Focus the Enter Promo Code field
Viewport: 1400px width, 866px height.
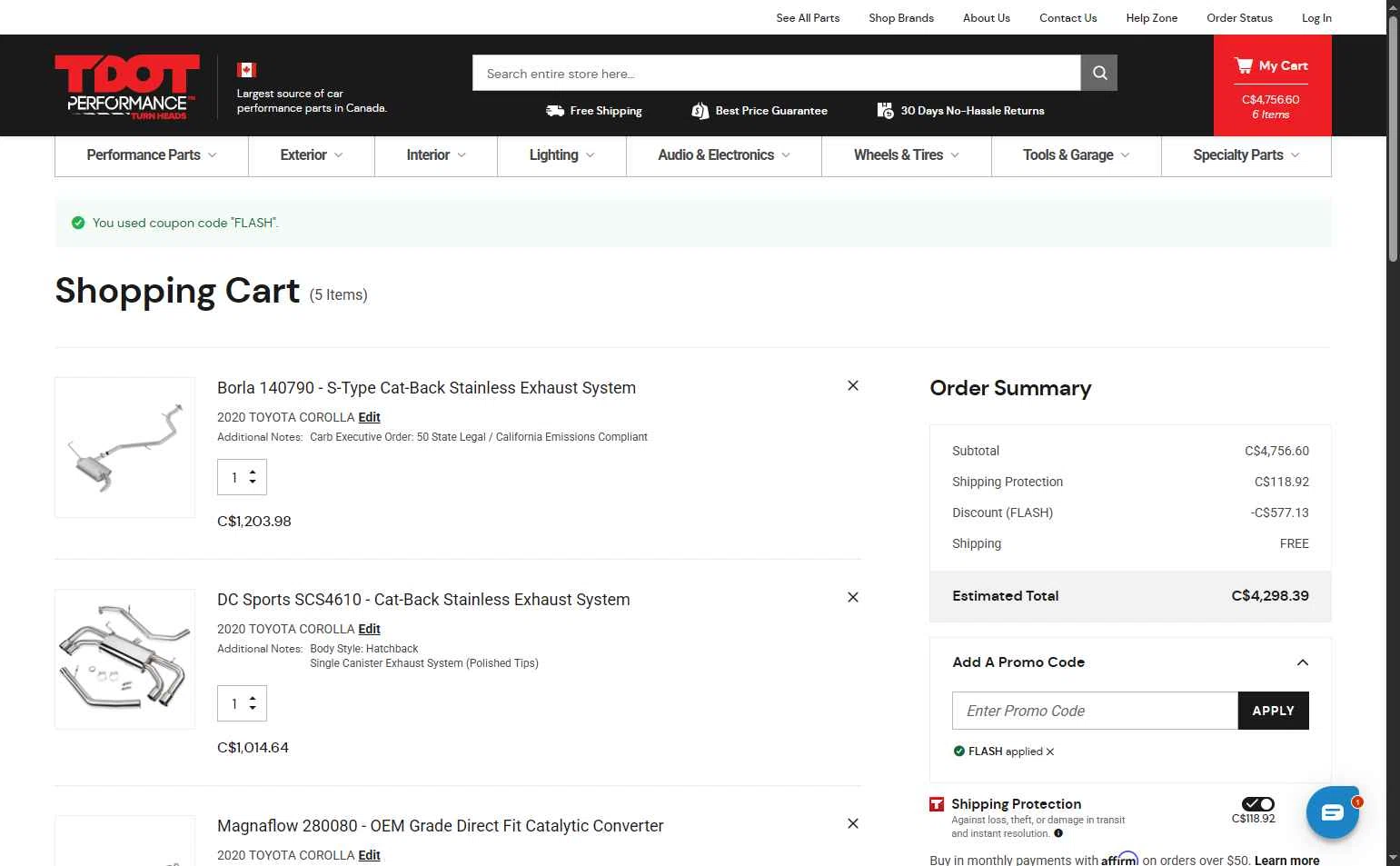click(1095, 711)
